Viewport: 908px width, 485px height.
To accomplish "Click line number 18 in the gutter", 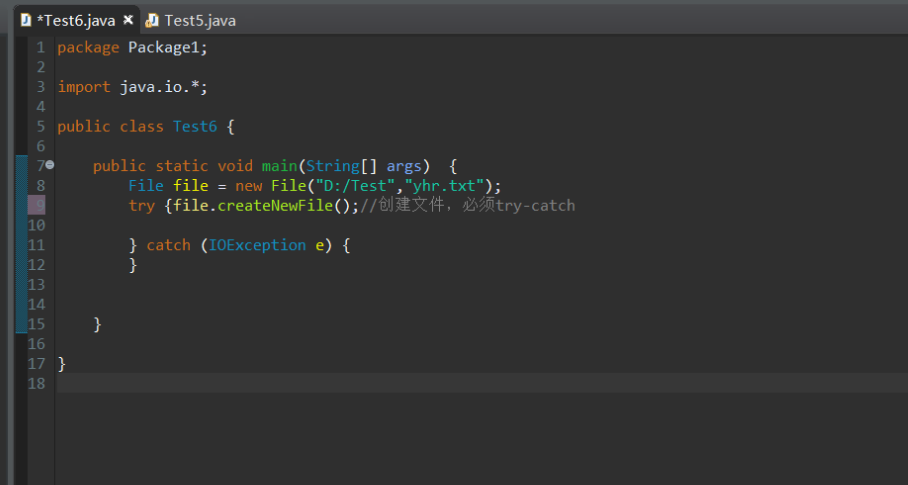I will (36, 383).
